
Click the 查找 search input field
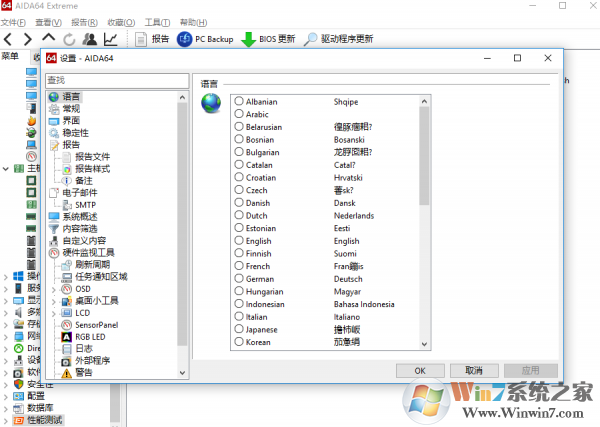(x=117, y=80)
